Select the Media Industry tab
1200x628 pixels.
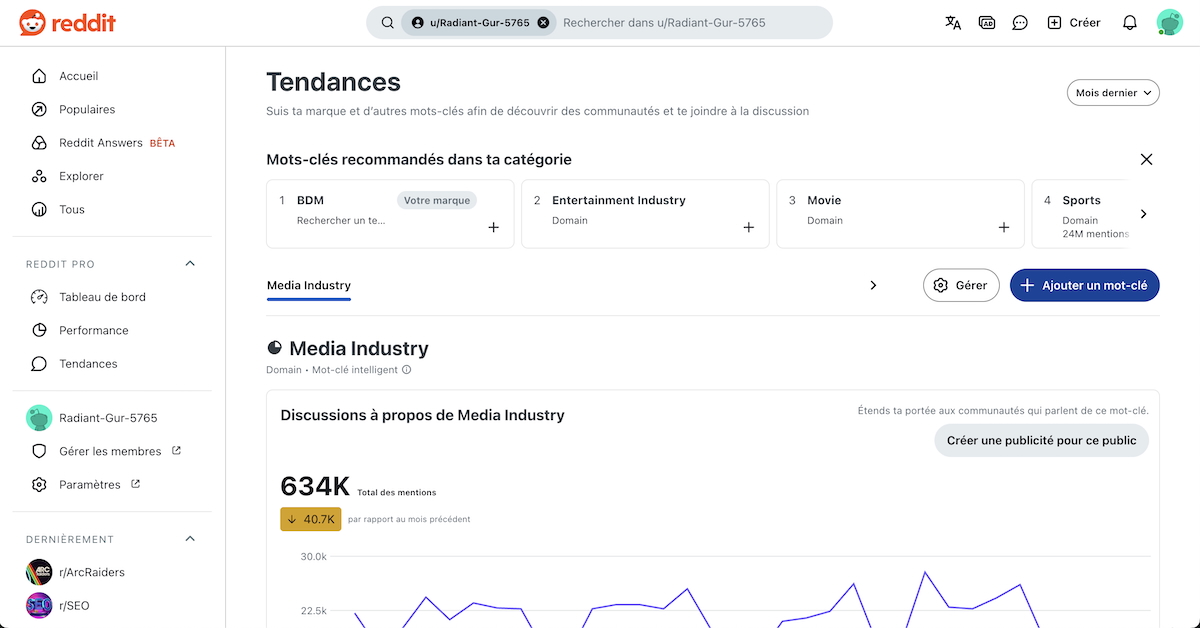pos(309,286)
